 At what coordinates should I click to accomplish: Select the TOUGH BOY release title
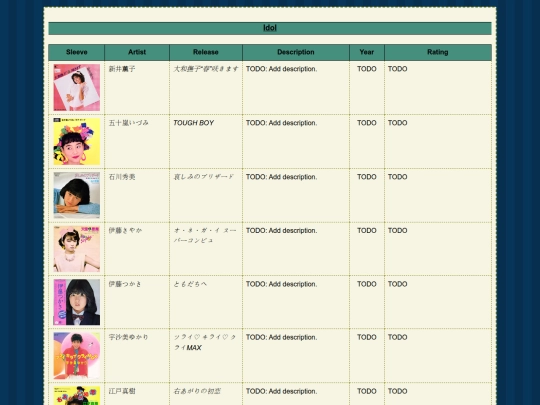coord(194,123)
